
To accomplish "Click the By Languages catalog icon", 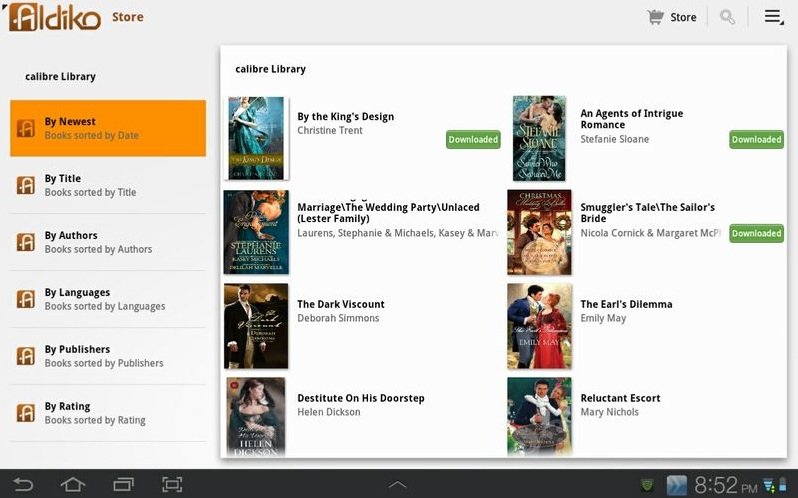I will coord(25,299).
